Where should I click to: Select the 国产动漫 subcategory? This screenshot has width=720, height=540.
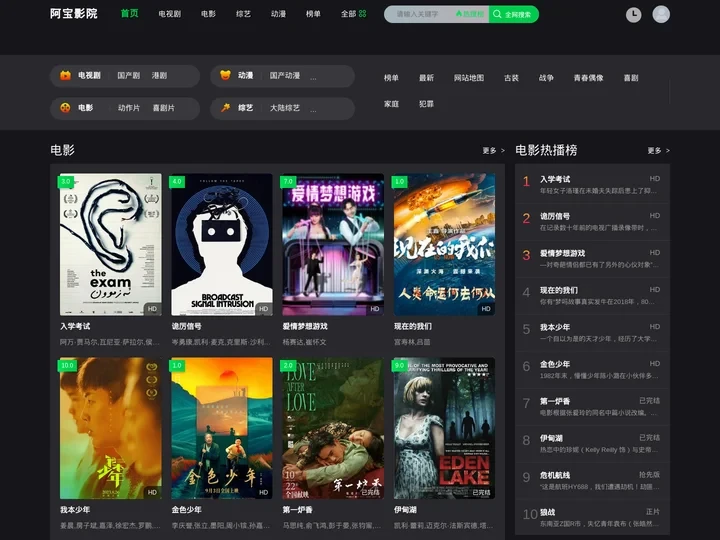[285, 75]
